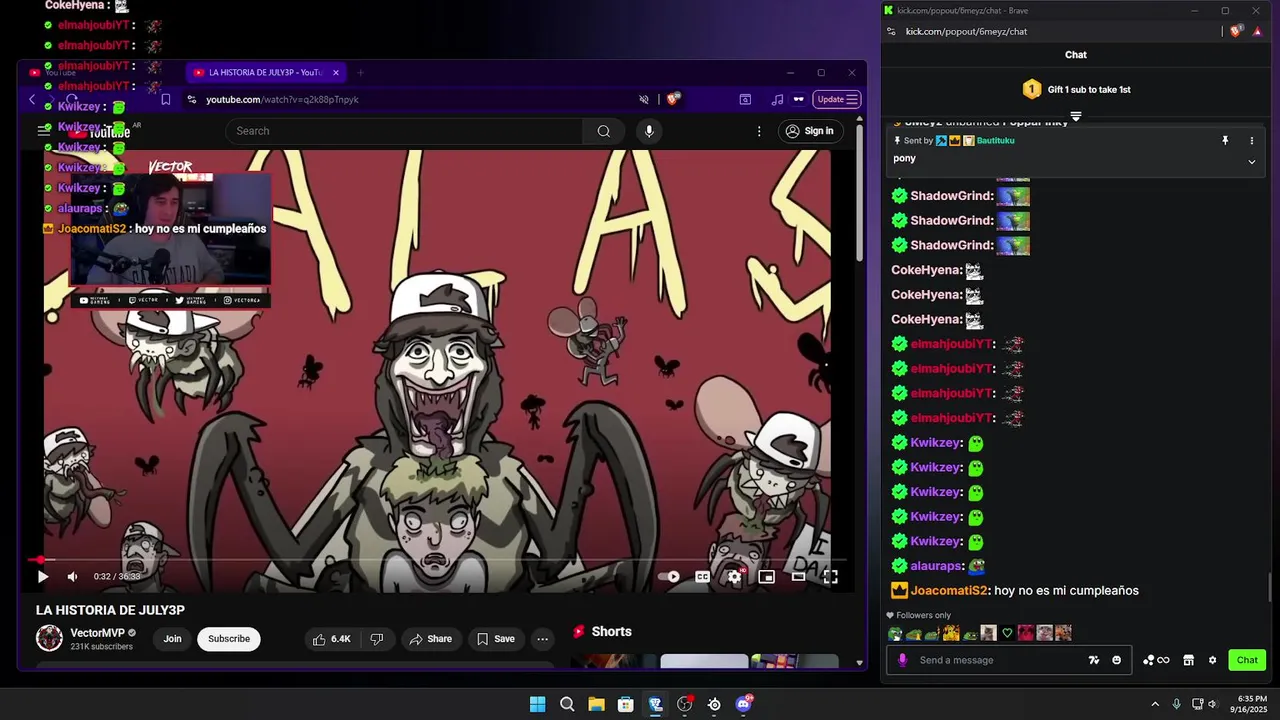Image resolution: width=1280 pixels, height=720 pixels.
Task: Like the video showing 6.4K
Action: pos(331,639)
